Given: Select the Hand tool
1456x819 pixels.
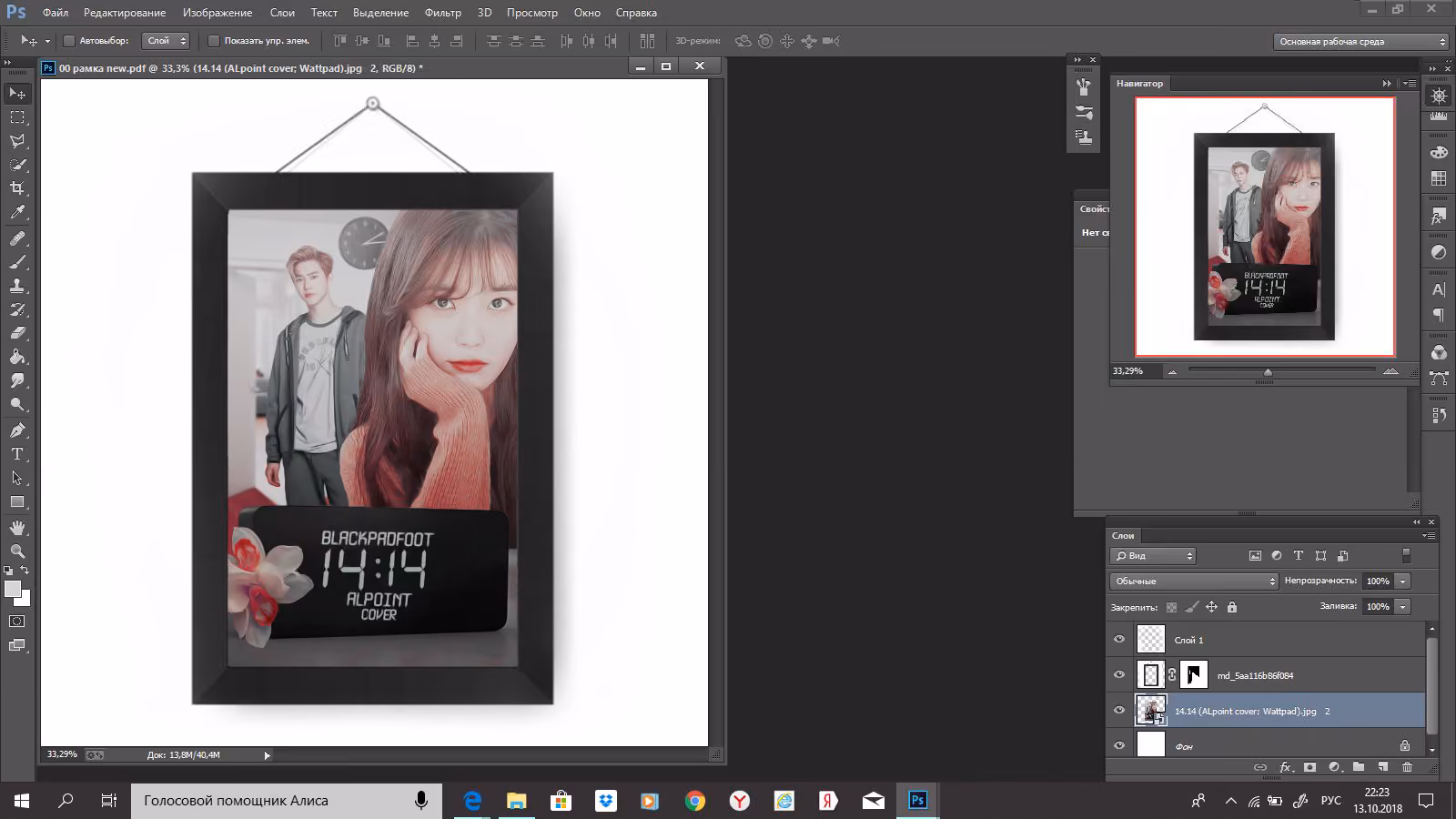Looking at the screenshot, I should [17, 528].
